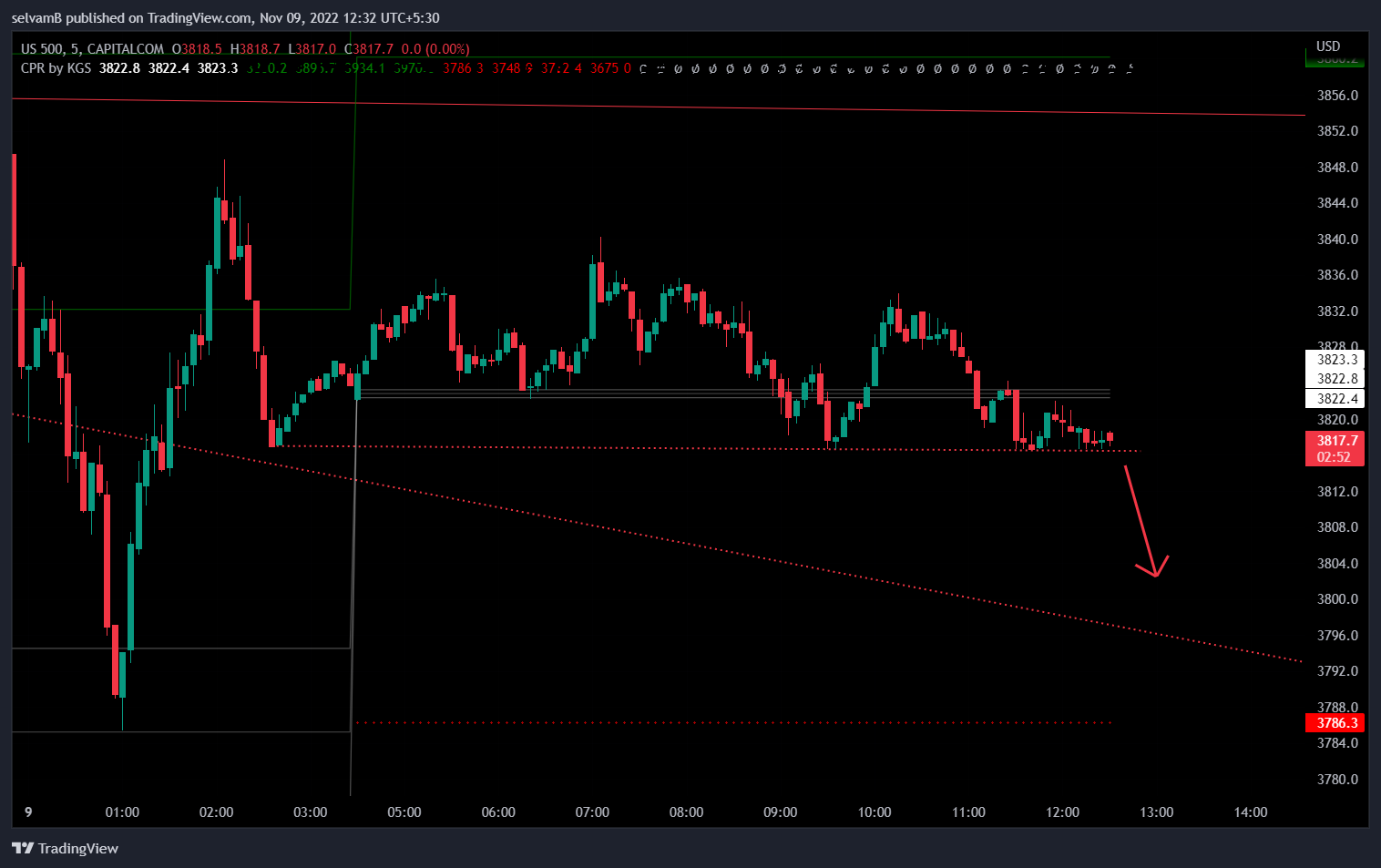Click the 09:00 time axis label
The image size is (1381, 868).
tap(780, 812)
